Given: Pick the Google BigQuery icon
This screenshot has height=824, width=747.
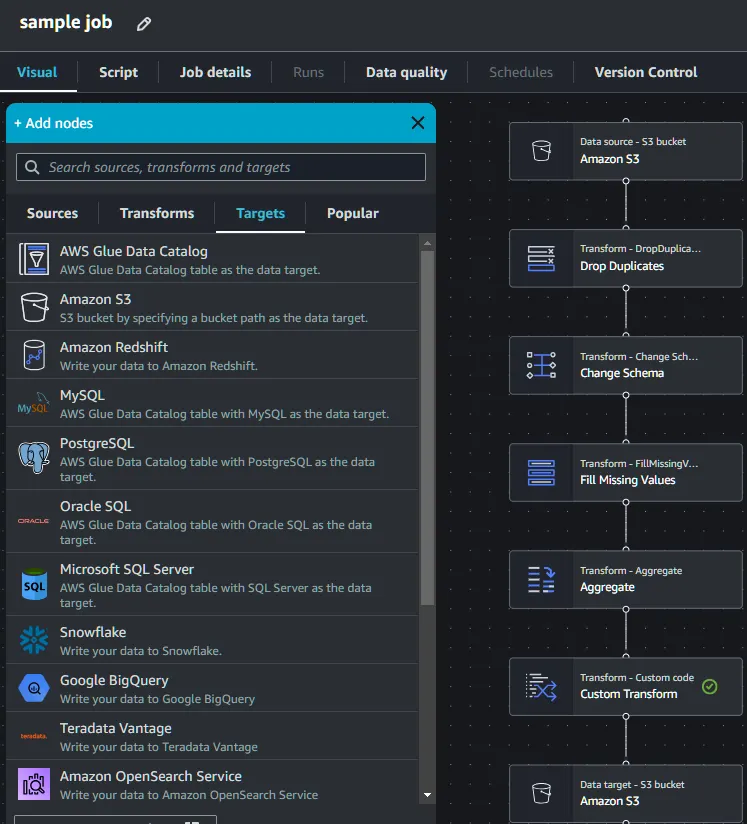Looking at the screenshot, I should (x=34, y=688).
